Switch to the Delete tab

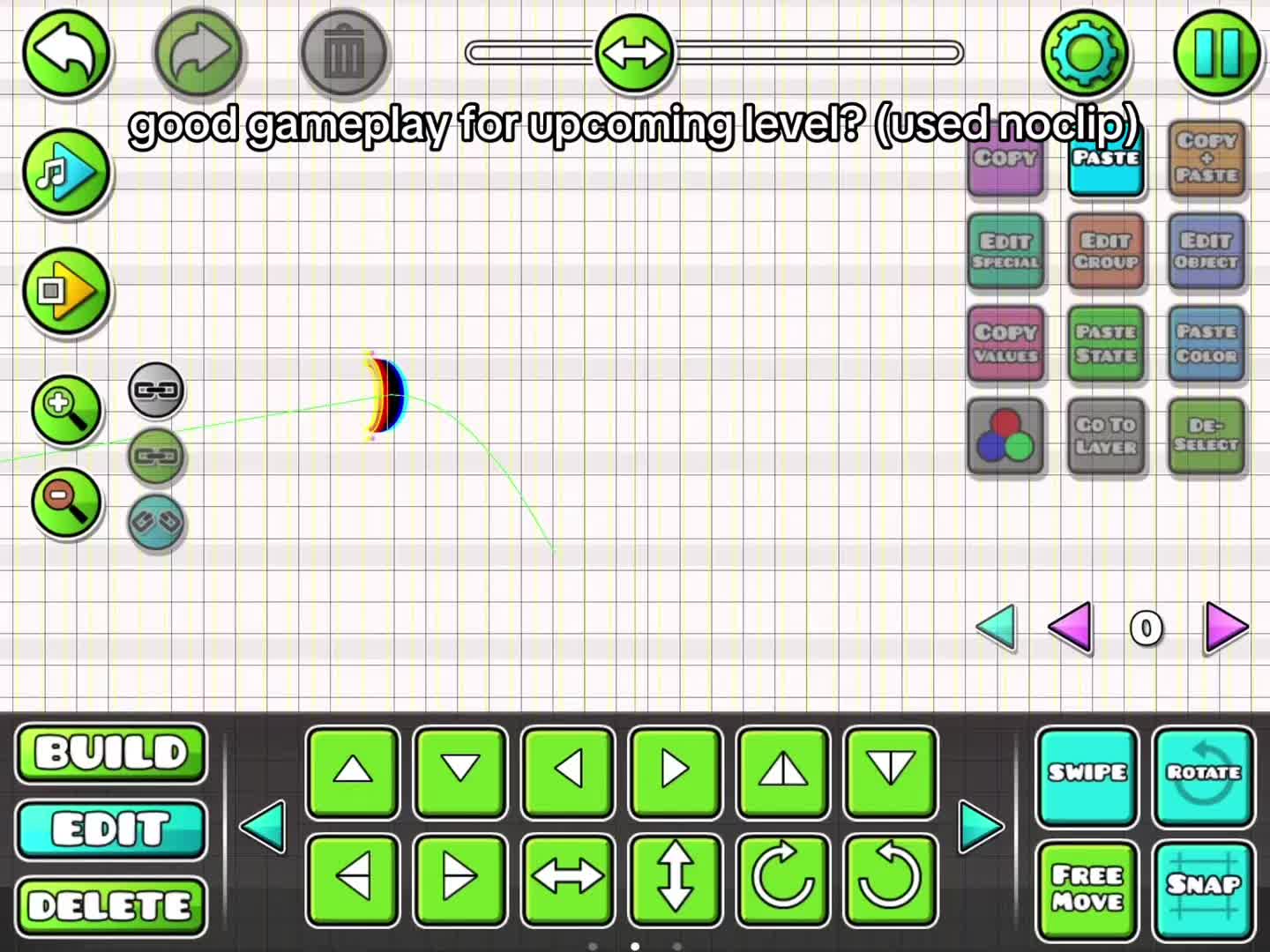[x=111, y=905]
